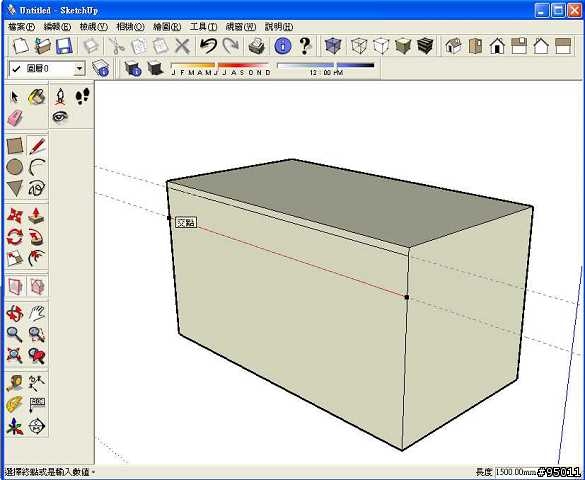Adjust the month shadow date slider
The width and height of the screenshot is (585, 480).
click(x=220, y=66)
